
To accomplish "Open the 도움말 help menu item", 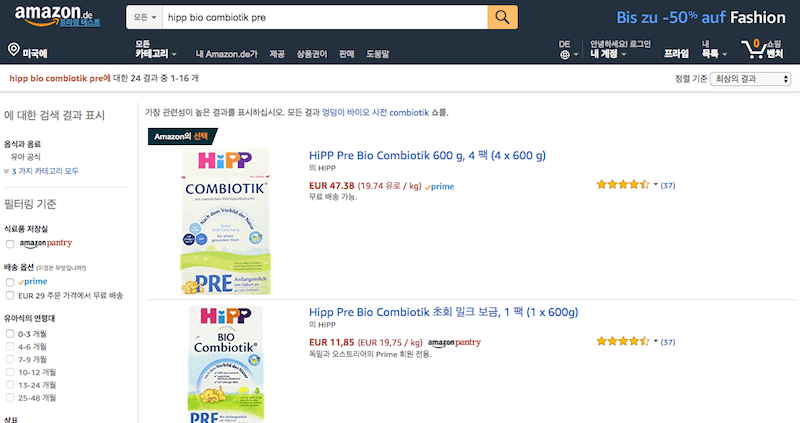I will click(378, 54).
